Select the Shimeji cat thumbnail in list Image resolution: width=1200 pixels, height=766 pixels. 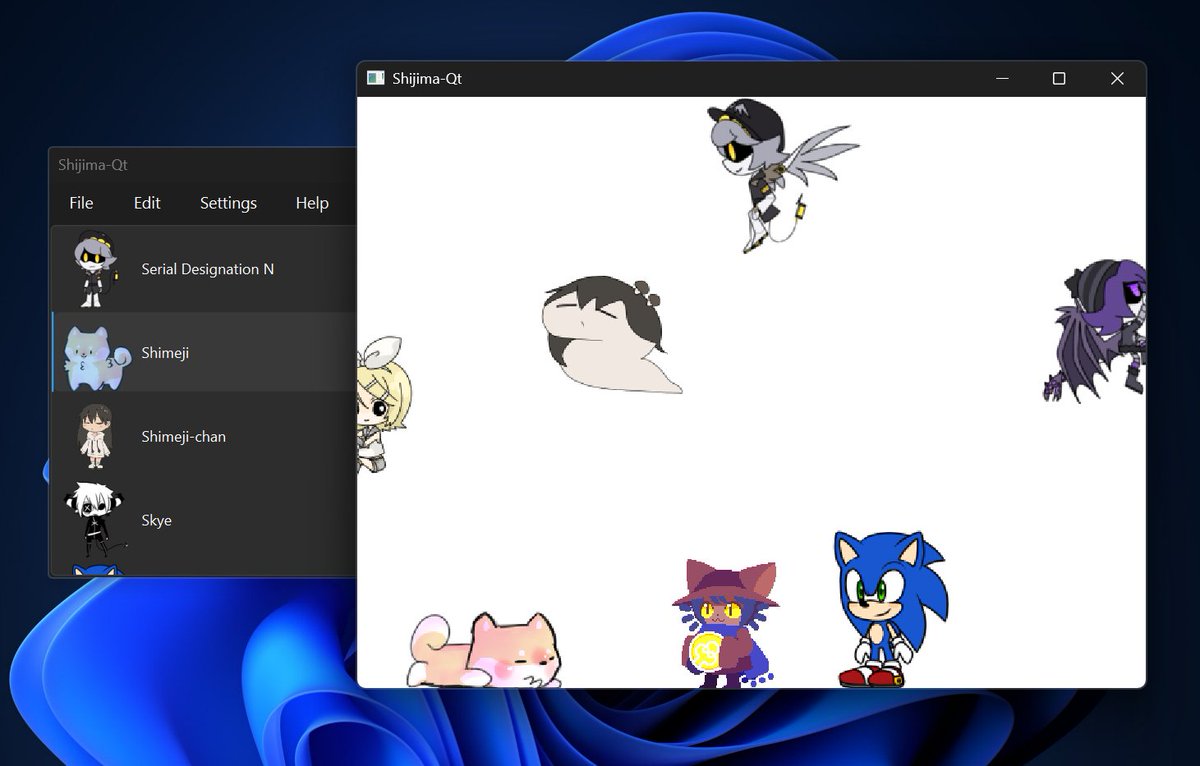tap(96, 358)
